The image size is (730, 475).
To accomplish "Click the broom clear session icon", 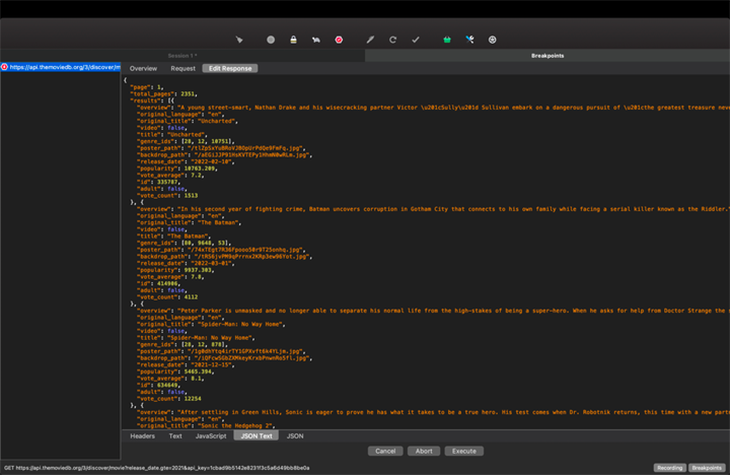I will [x=239, y=40].
